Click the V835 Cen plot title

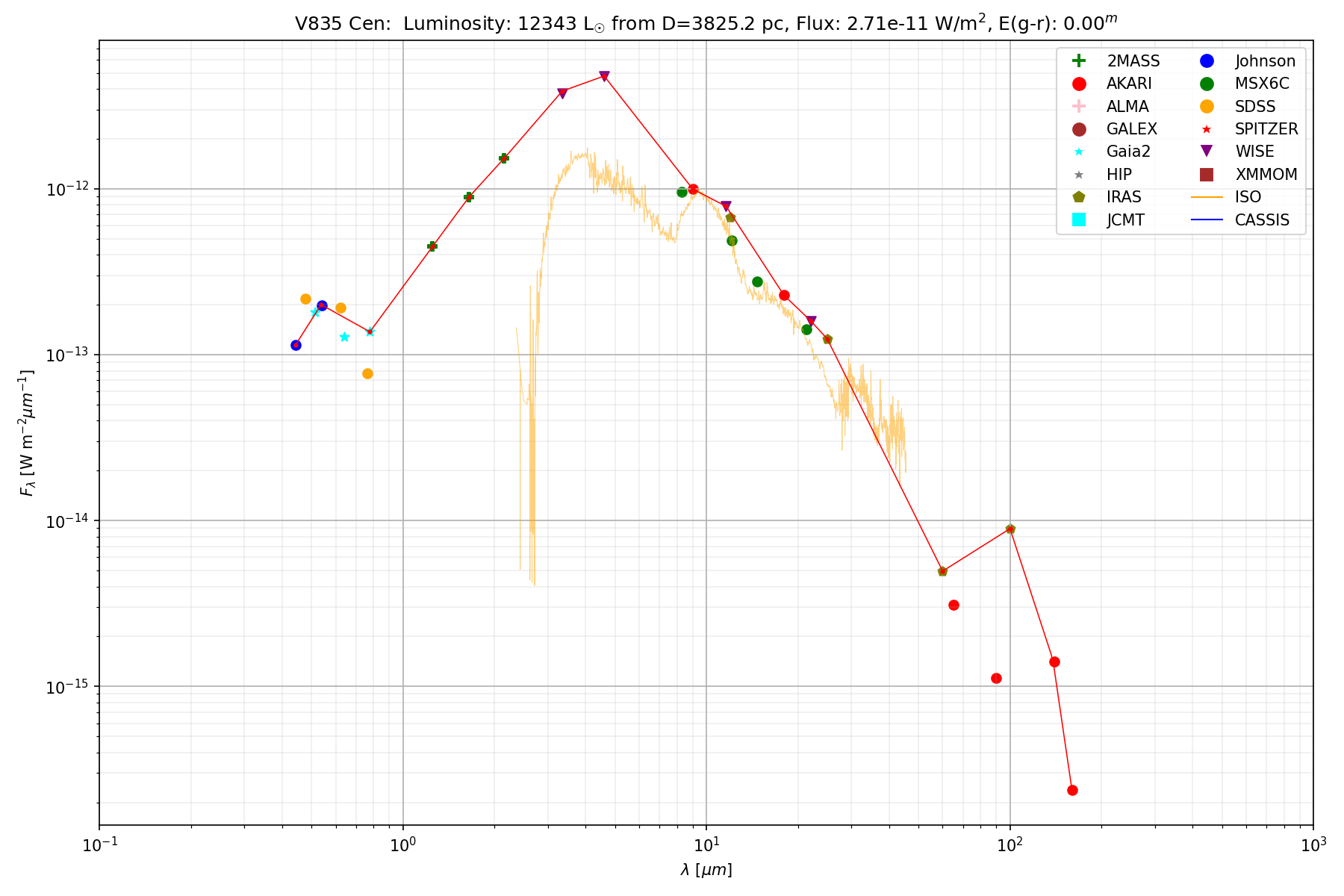coord(706,23)
